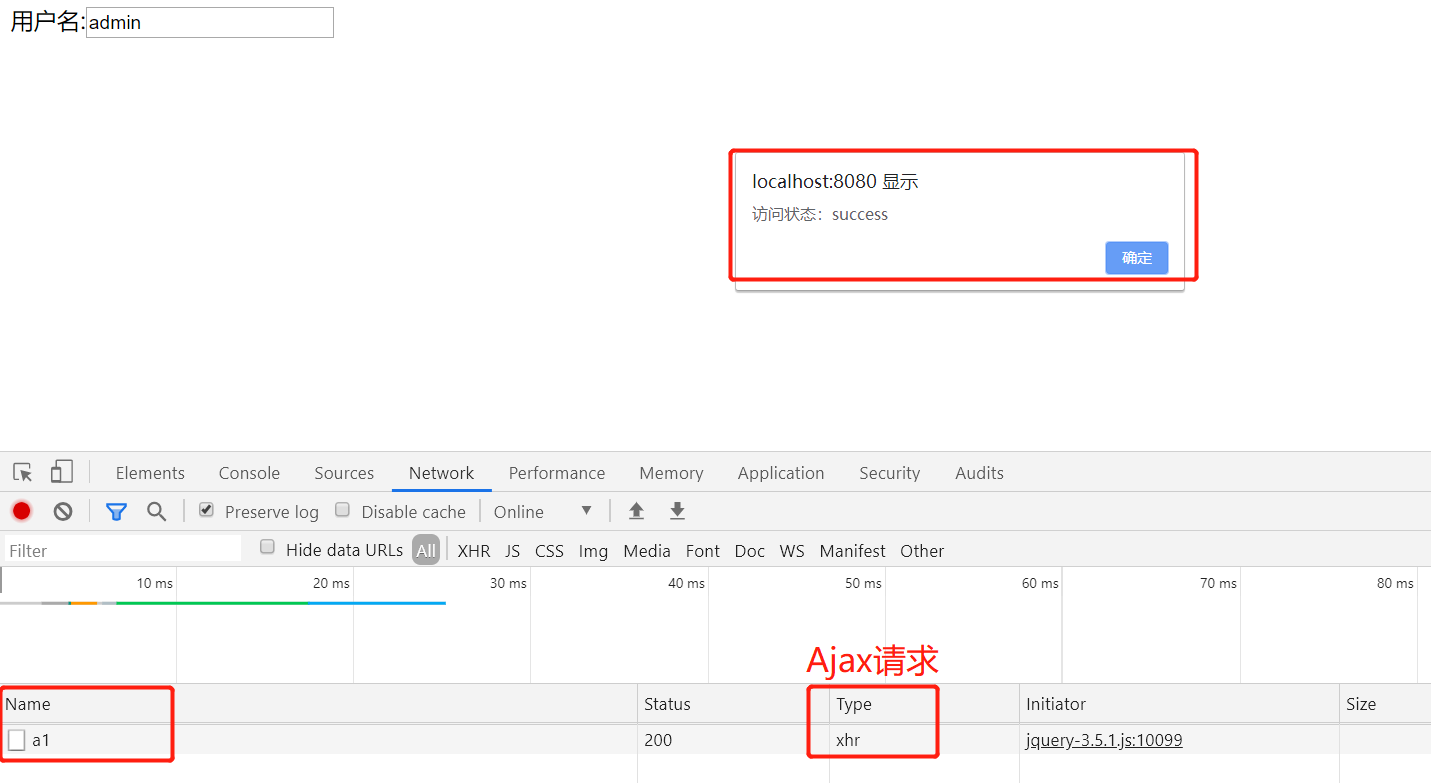Click the export HAR download arrow

[x=677, y=511]
